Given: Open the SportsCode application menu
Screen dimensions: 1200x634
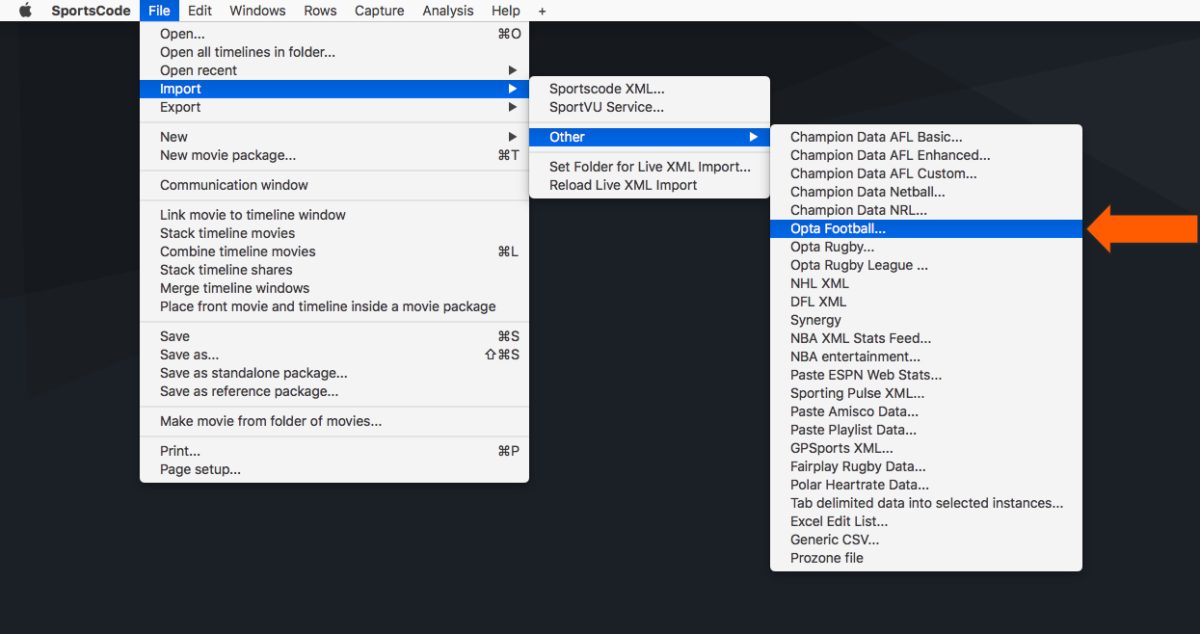Looking at the screenshot, I should click(91, 11).
